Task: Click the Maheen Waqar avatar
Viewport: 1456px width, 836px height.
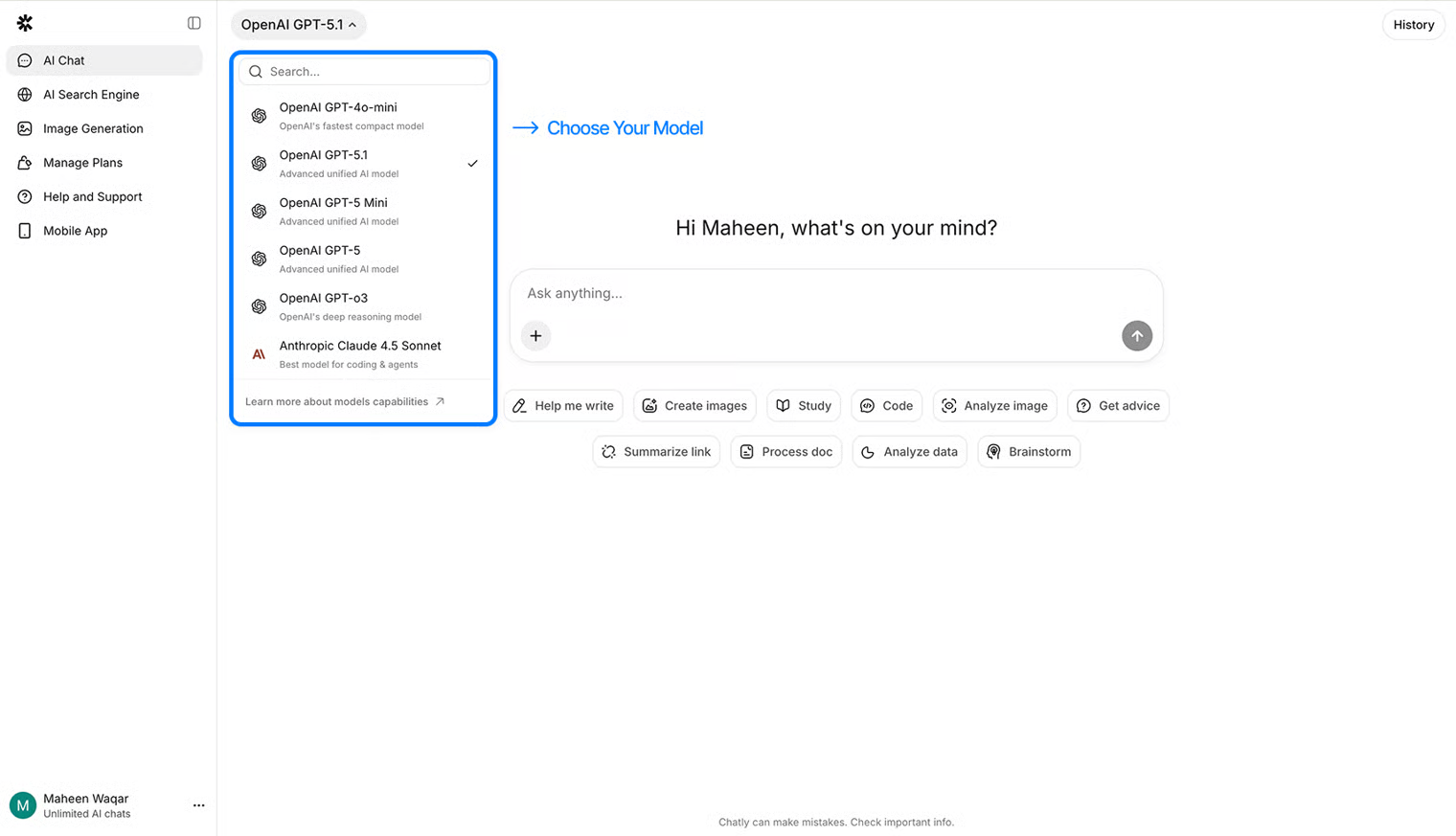Action: tap(23, 806)
